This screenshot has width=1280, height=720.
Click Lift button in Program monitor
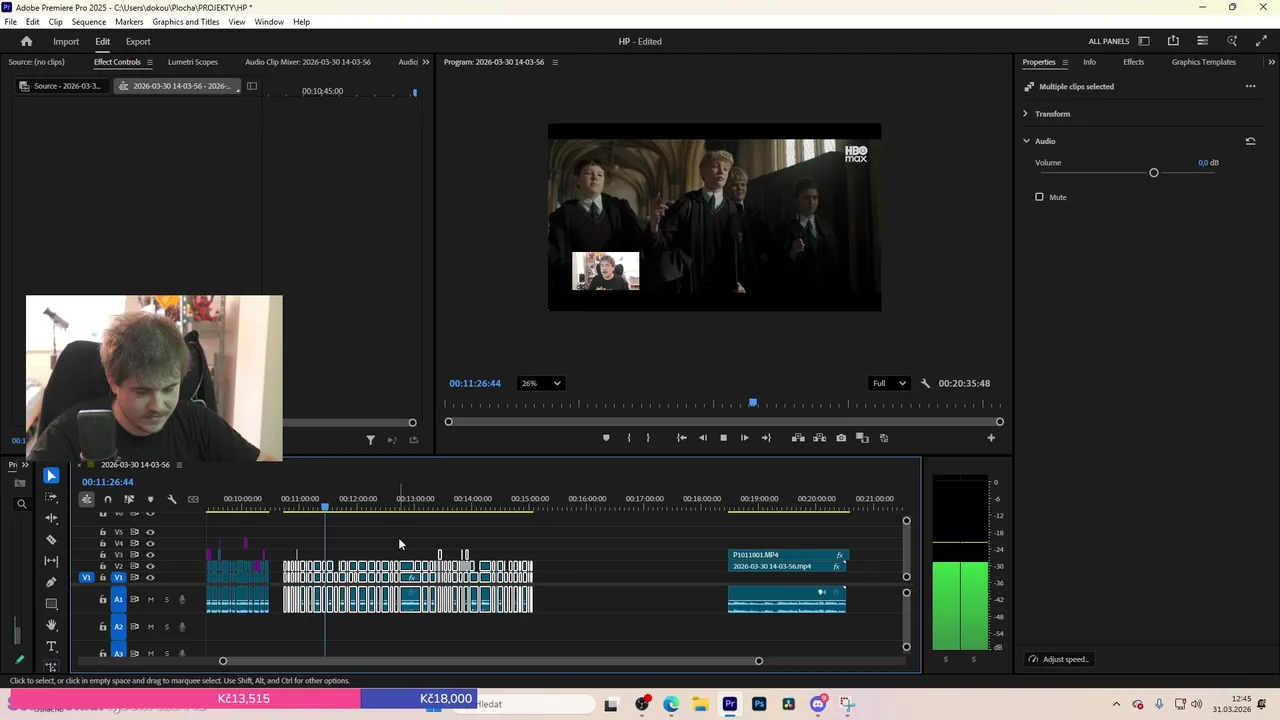point(798,438)
